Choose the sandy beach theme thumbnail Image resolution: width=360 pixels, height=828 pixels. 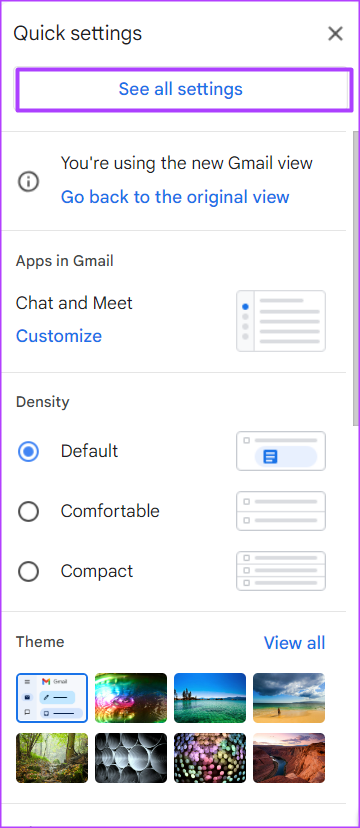pyautogui.click(x=289, y=698)
